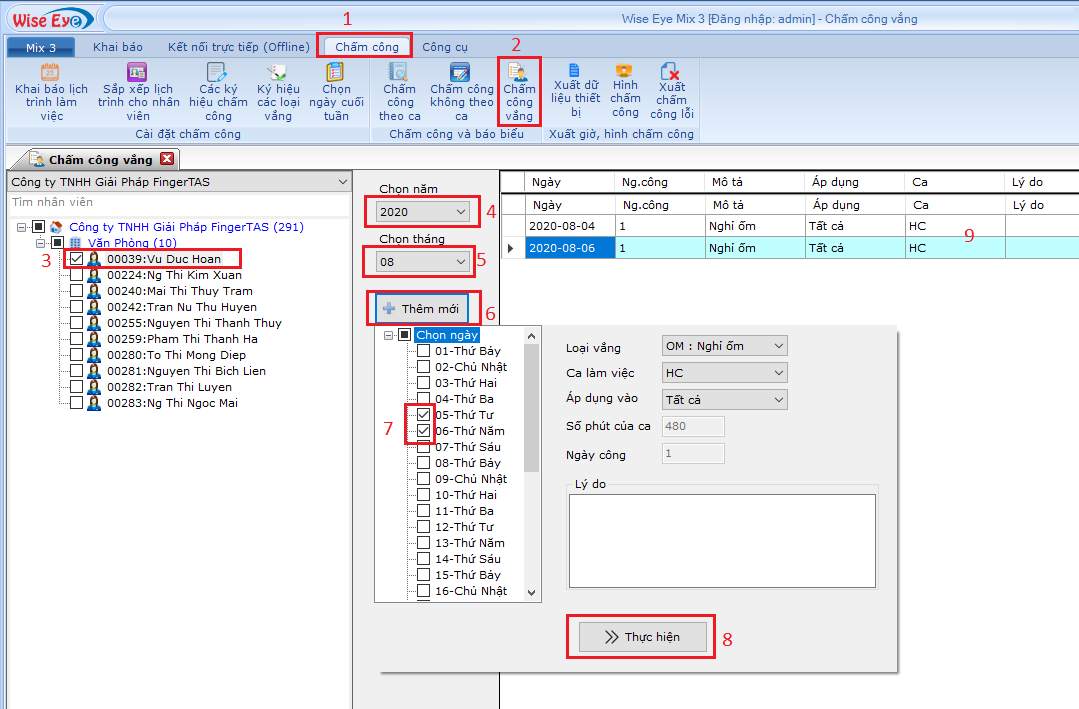The height and width of the screenshot is (709, 1079).
Task: Open the Công cụ ribbon tab
Action: pos(444,47)
